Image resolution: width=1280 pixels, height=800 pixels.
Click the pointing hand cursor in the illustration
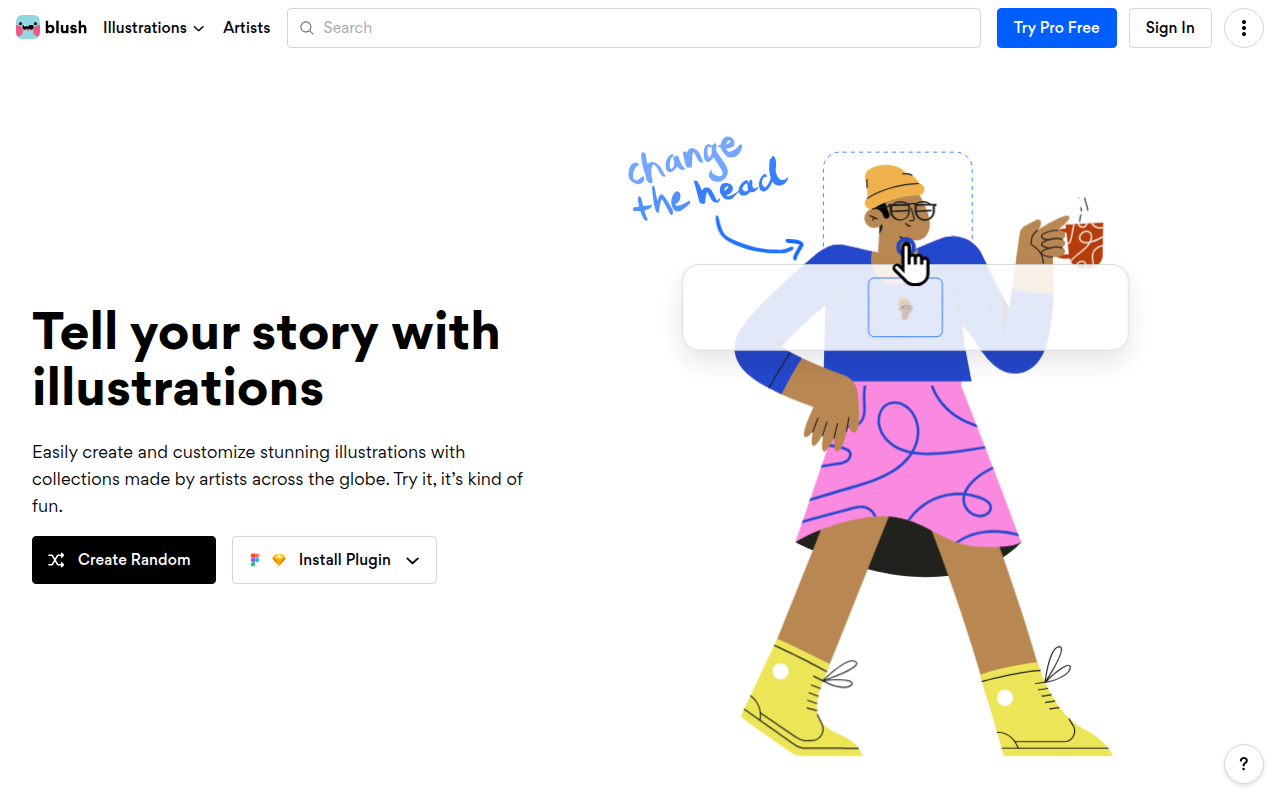911,263
